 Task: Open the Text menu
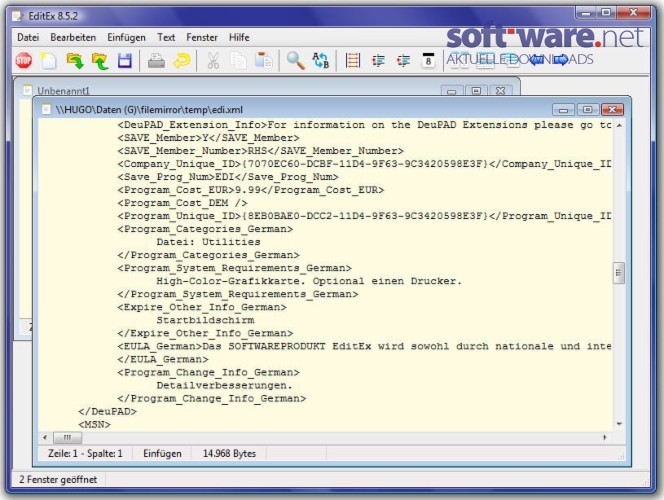[x=166, y=37]
